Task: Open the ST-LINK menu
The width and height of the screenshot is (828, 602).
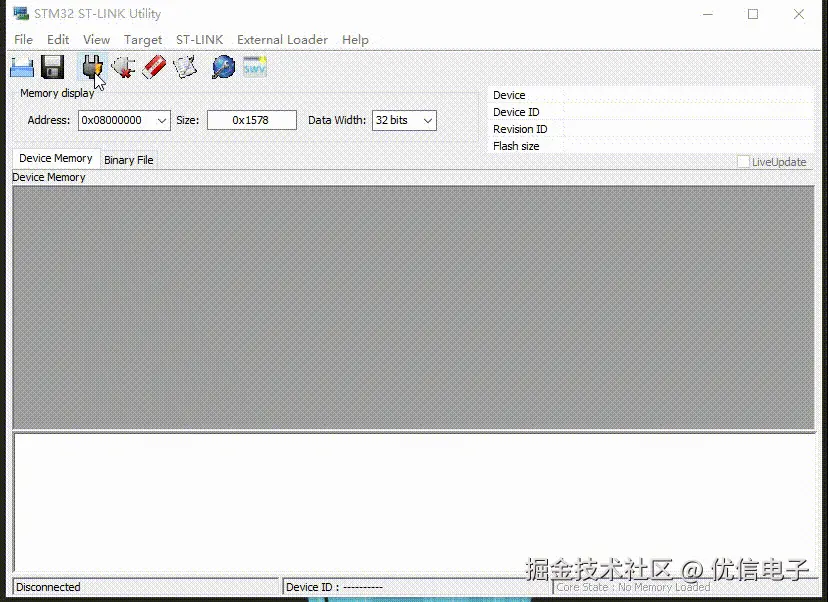Action: (x=199, y=40)
